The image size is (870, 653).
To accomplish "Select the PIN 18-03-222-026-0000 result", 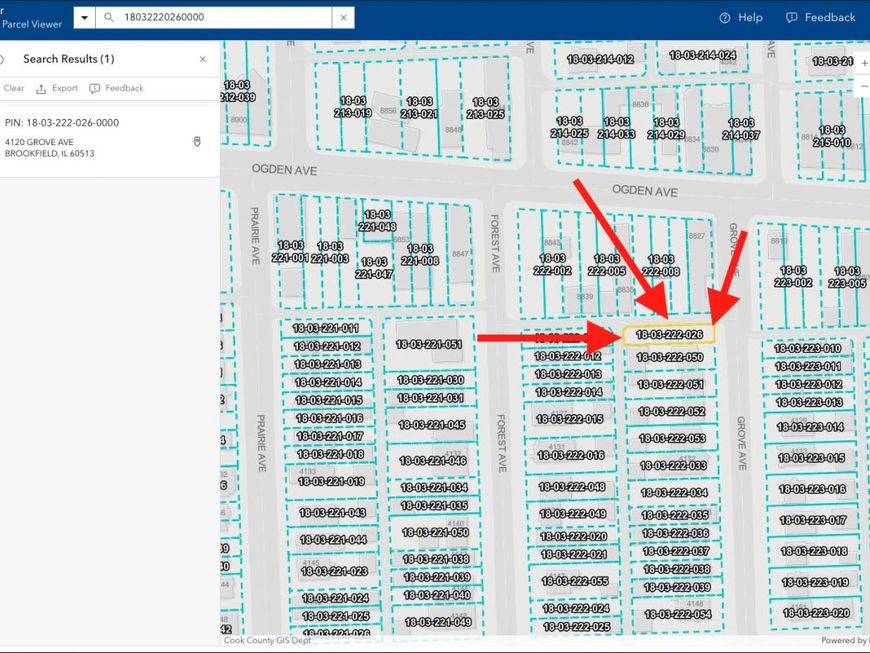I will coord(62,123).
